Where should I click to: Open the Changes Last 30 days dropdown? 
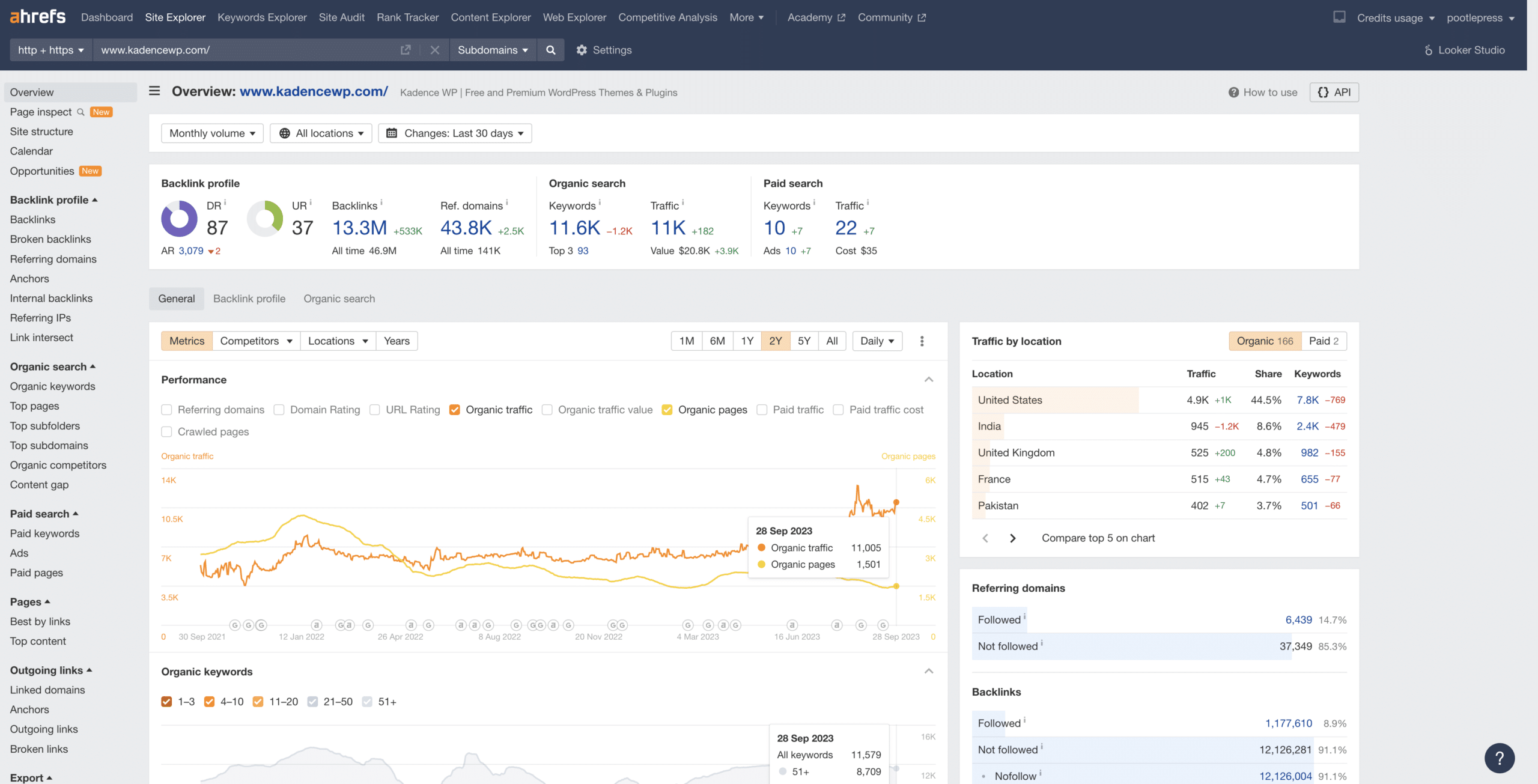click(x=454, y=133)
